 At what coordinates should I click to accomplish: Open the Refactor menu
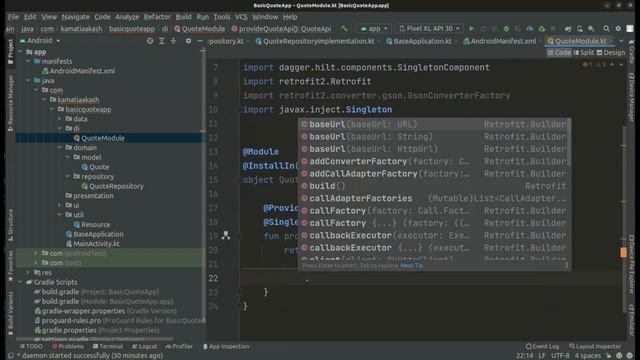coord(157,17)
